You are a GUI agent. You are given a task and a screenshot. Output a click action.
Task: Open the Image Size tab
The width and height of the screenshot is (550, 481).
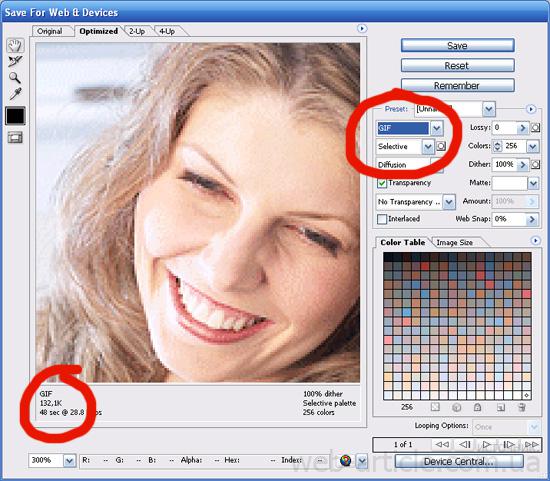tap(454, 242)
